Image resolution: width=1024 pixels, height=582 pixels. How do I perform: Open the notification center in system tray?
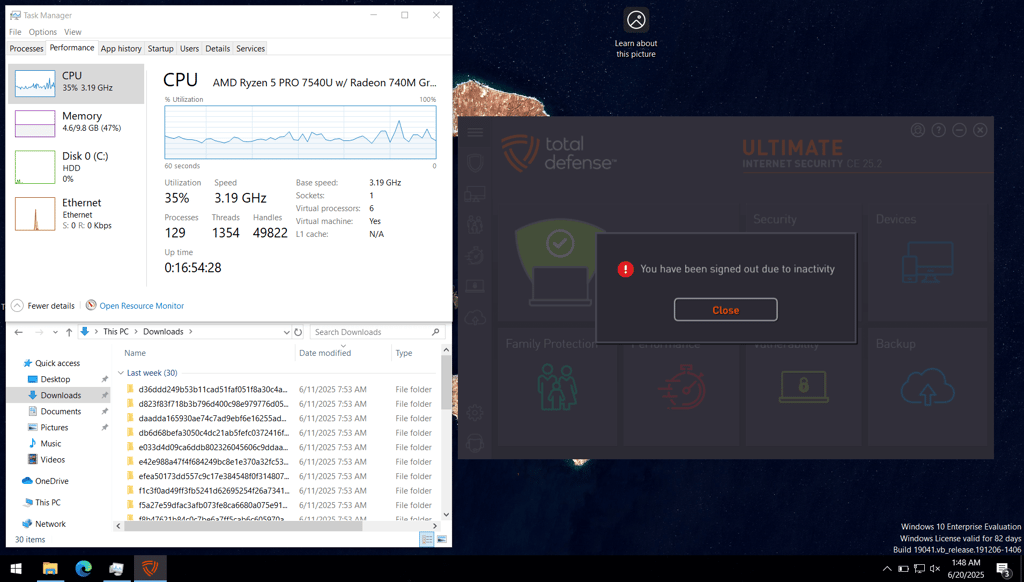pos(1004,569)
